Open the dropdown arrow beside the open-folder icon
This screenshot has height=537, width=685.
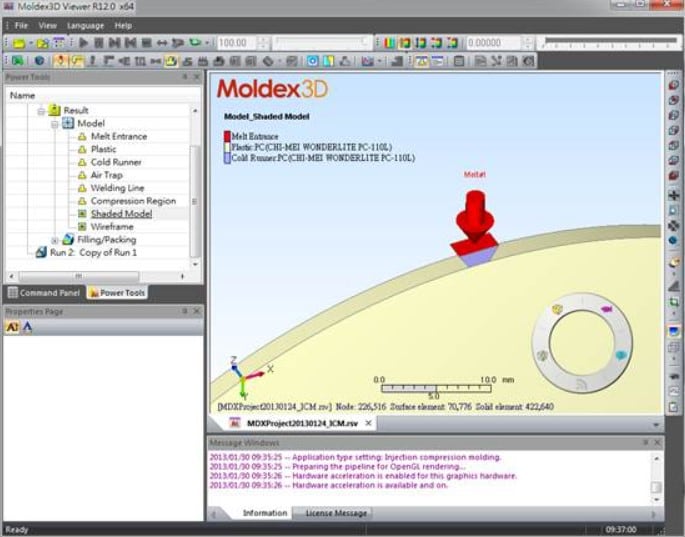[x=31, y=43]
